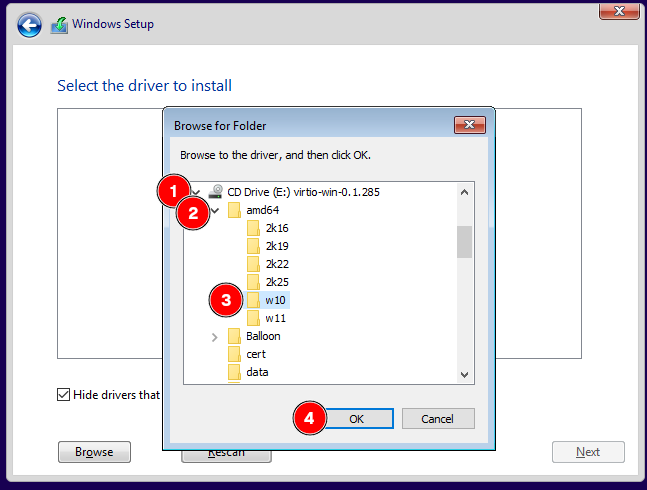Image resolution: width=647 pixels, height=490 pixels.
Task: Cancel the Browse for Folder dialog
Action: click(x=438, y=419)
